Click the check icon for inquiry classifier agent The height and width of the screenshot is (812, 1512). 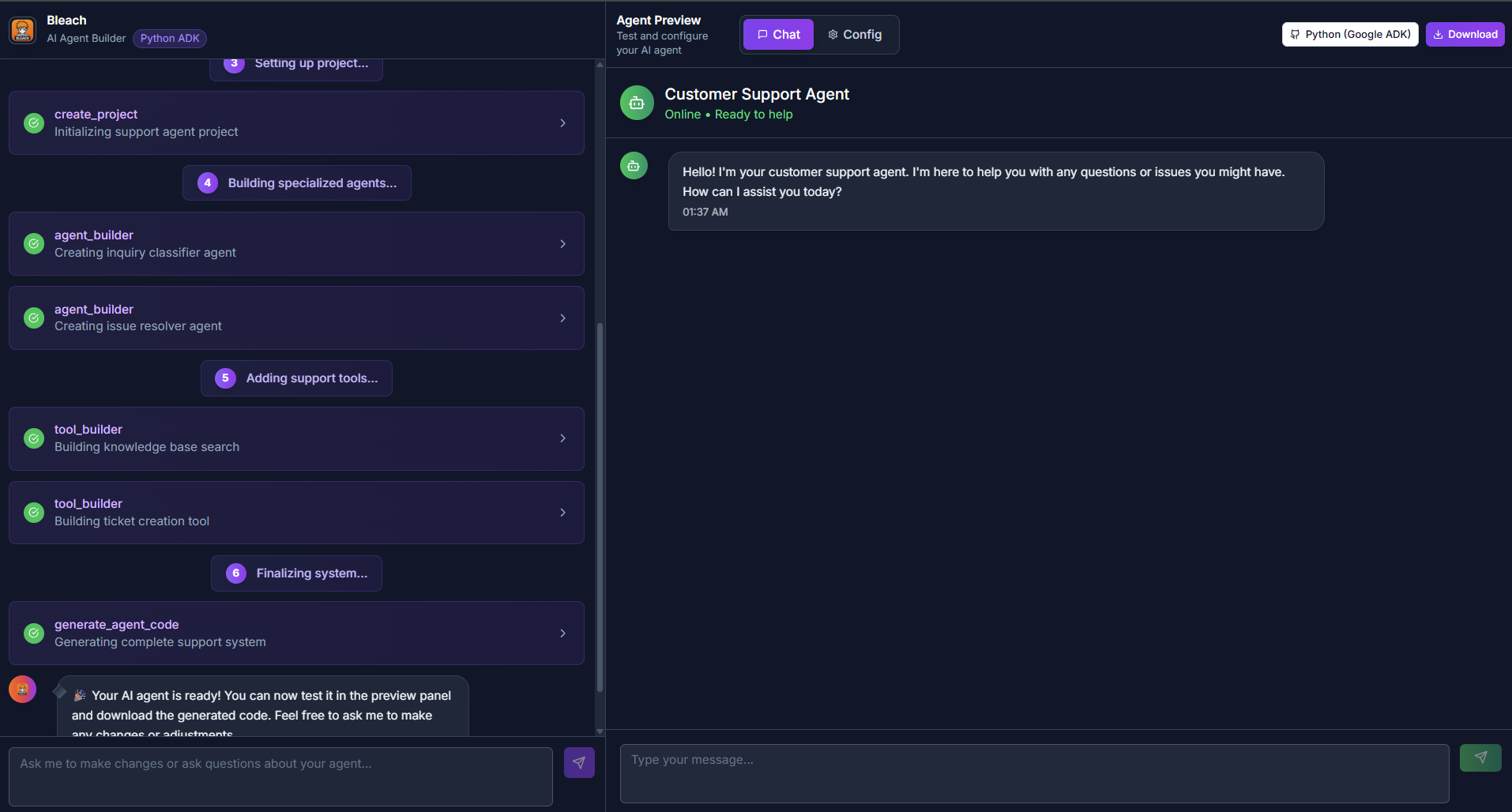[x=34, y=244]
